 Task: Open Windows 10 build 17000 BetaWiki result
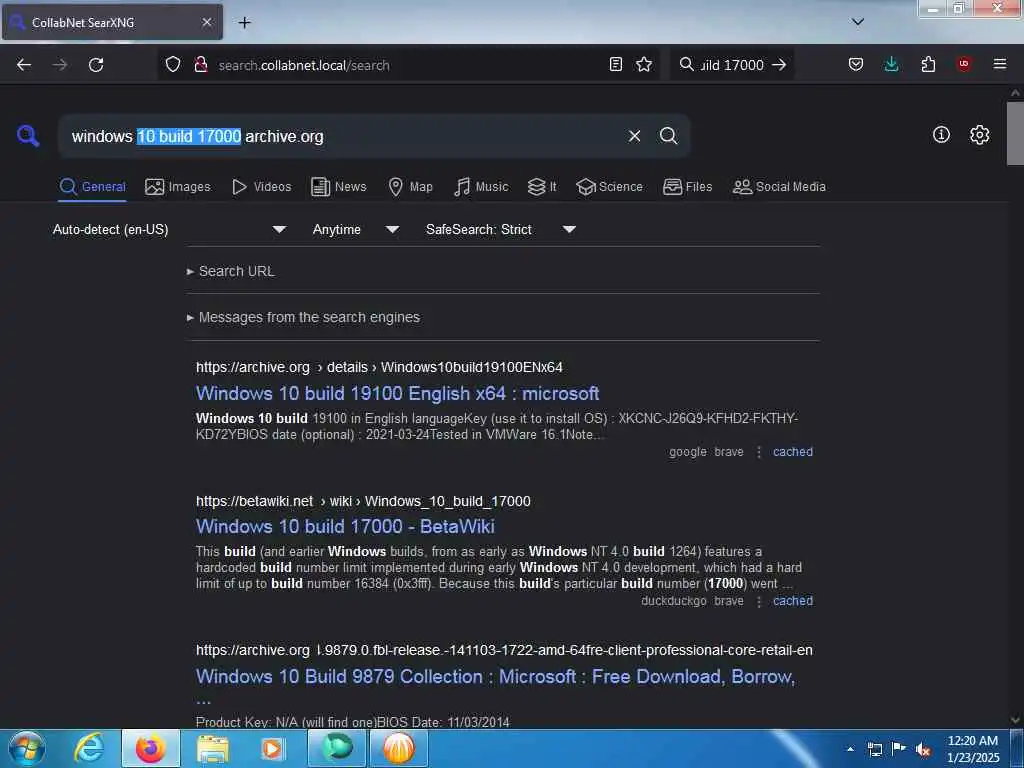345,526
